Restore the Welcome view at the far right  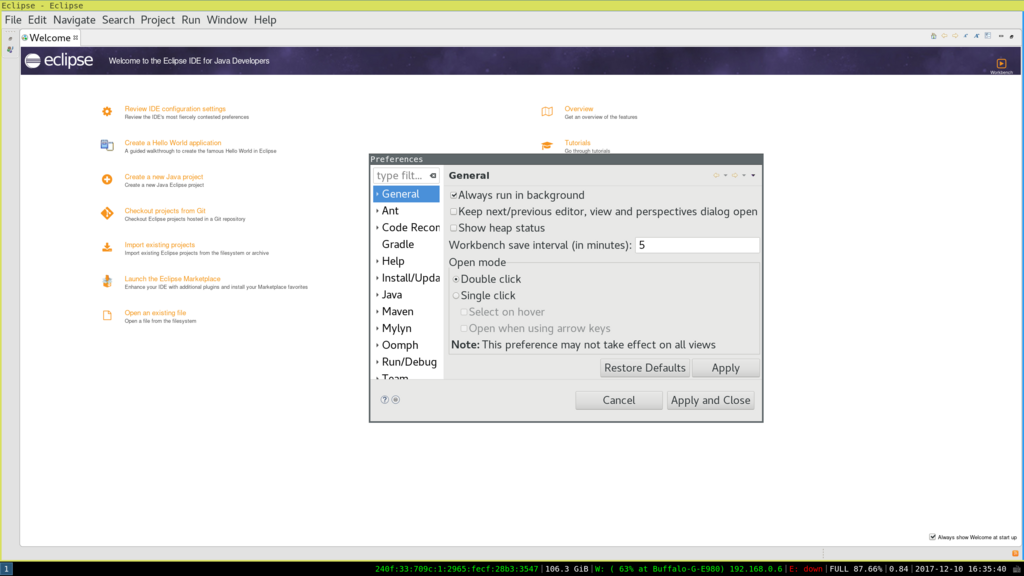coord(1012,36)
